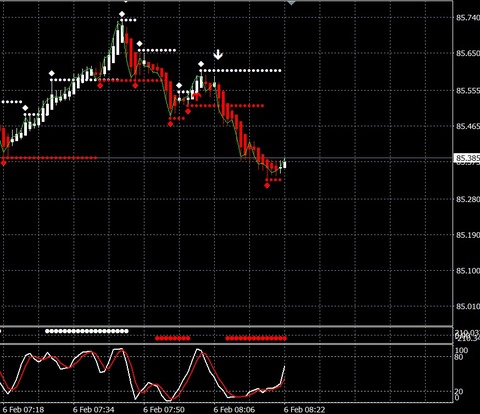Click the 85.010 price axis label
Screen dimensions: 480x414
468,306
